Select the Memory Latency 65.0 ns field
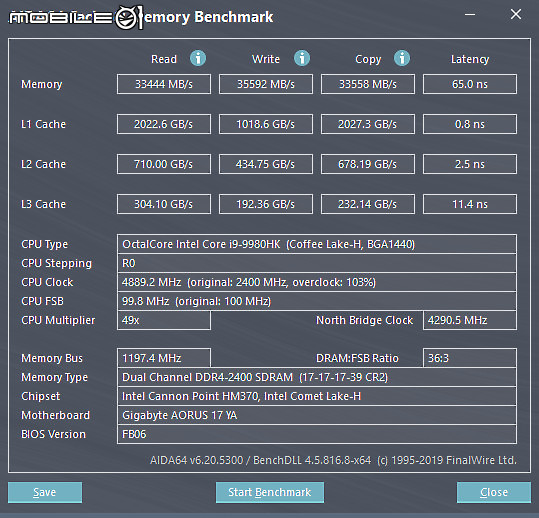Image resolution: width=539 pixels, height=518 pixels. pos(470,84)
